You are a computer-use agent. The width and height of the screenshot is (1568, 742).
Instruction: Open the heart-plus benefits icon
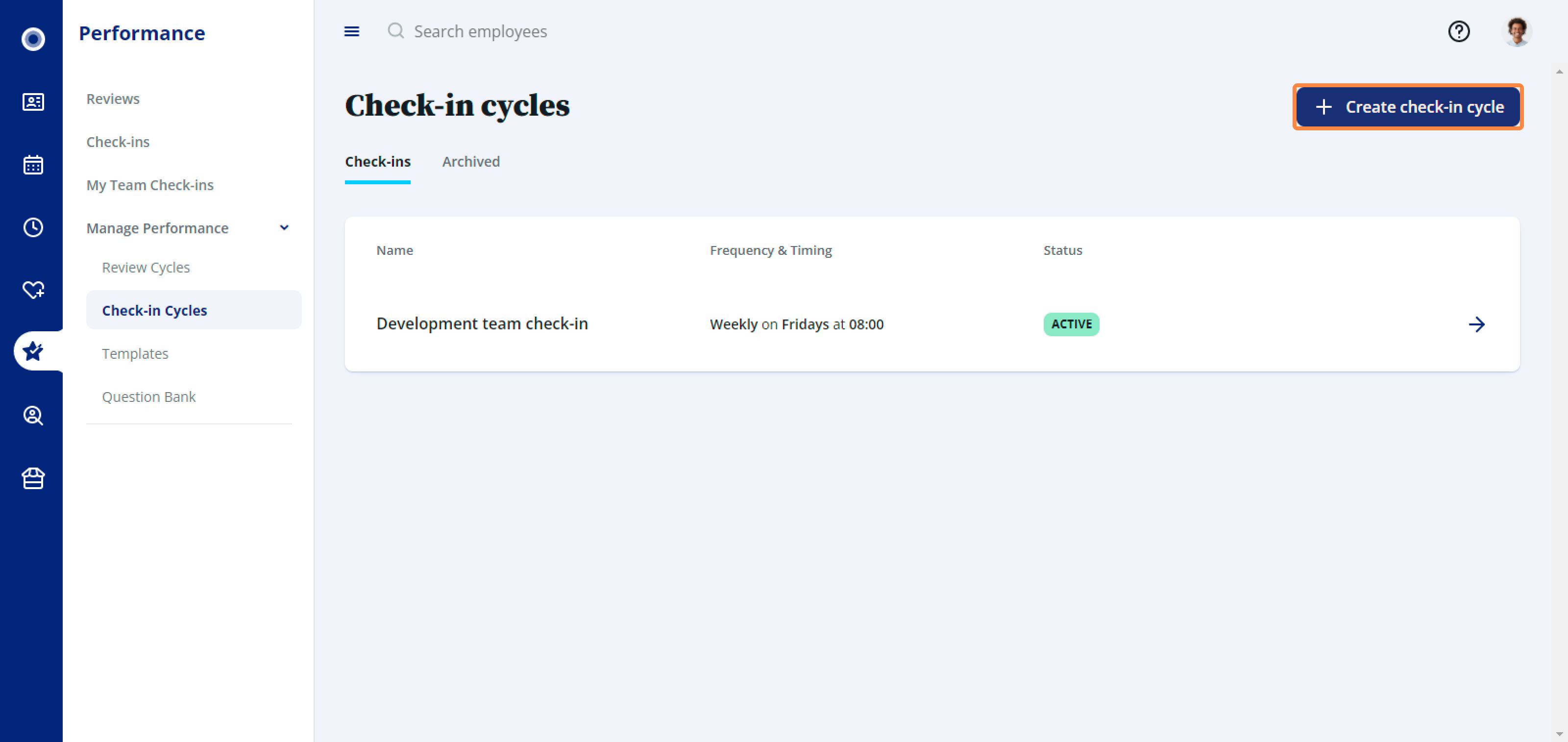(33, 290)
